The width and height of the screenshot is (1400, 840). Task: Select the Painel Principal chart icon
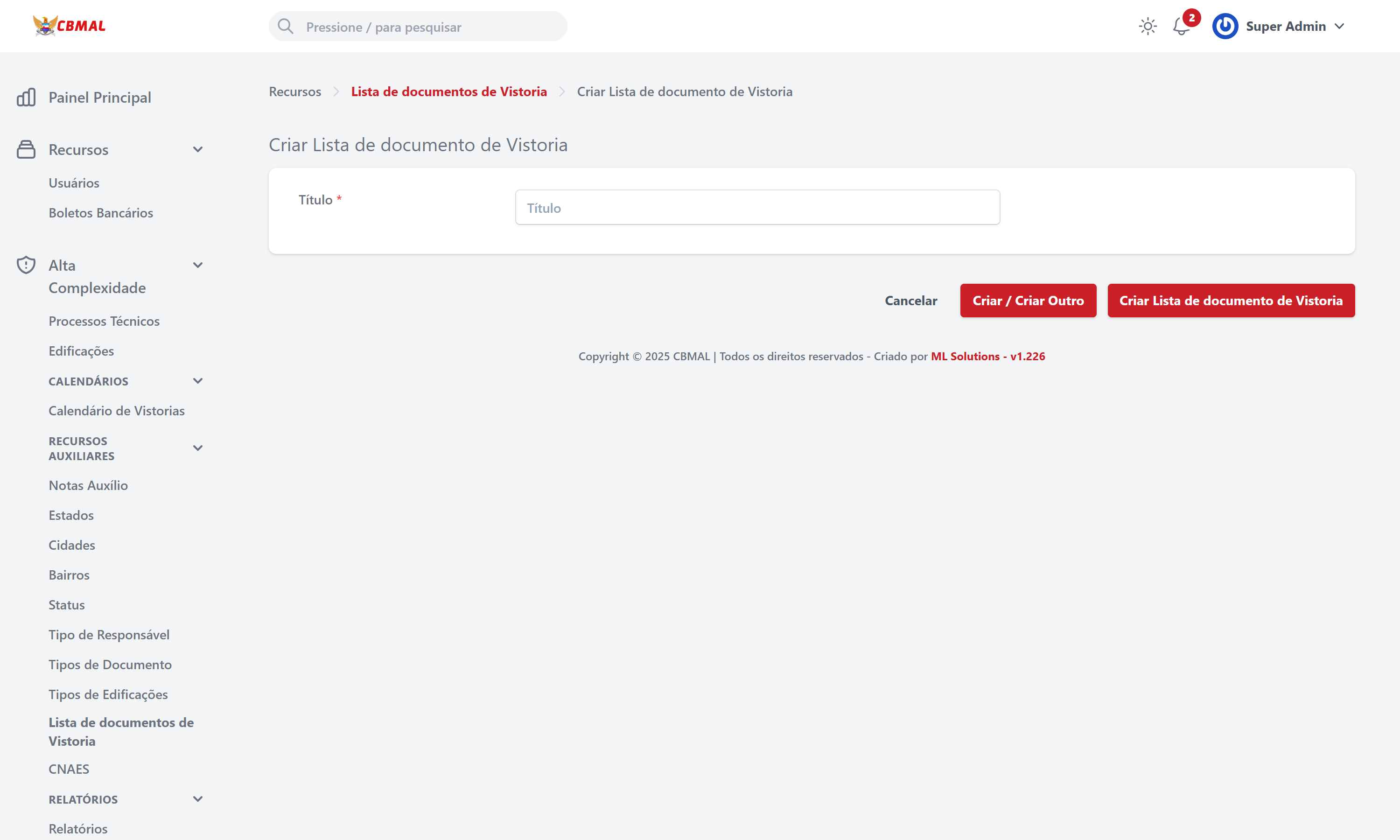point(26,97)
